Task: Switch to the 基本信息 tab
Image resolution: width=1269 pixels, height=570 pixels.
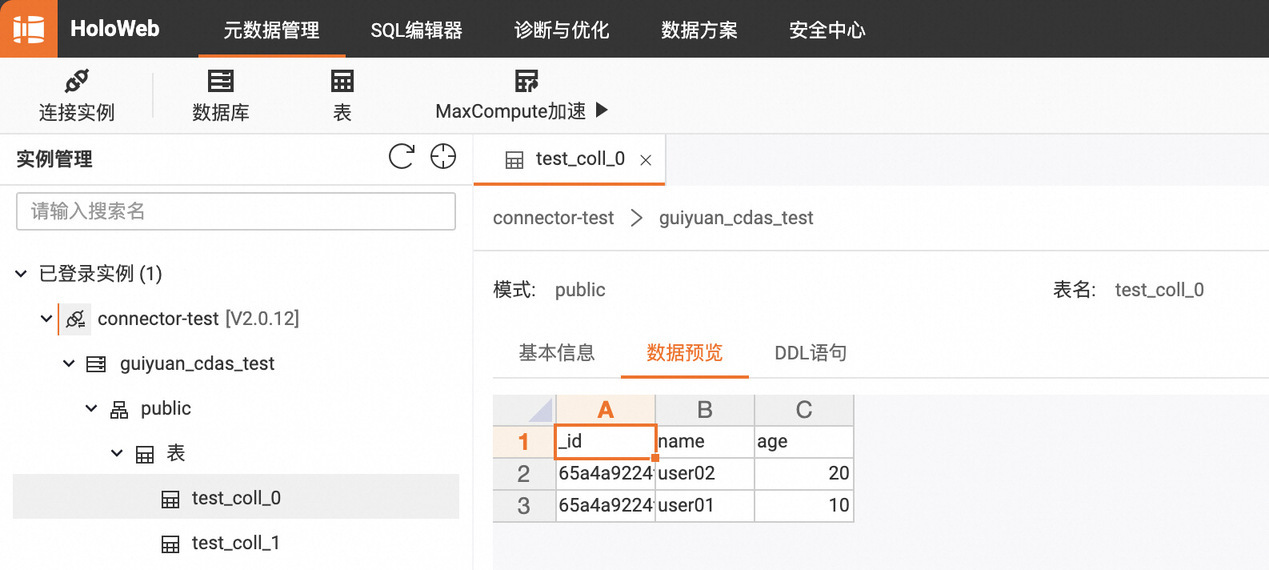Action: click(x=557, y=353)
